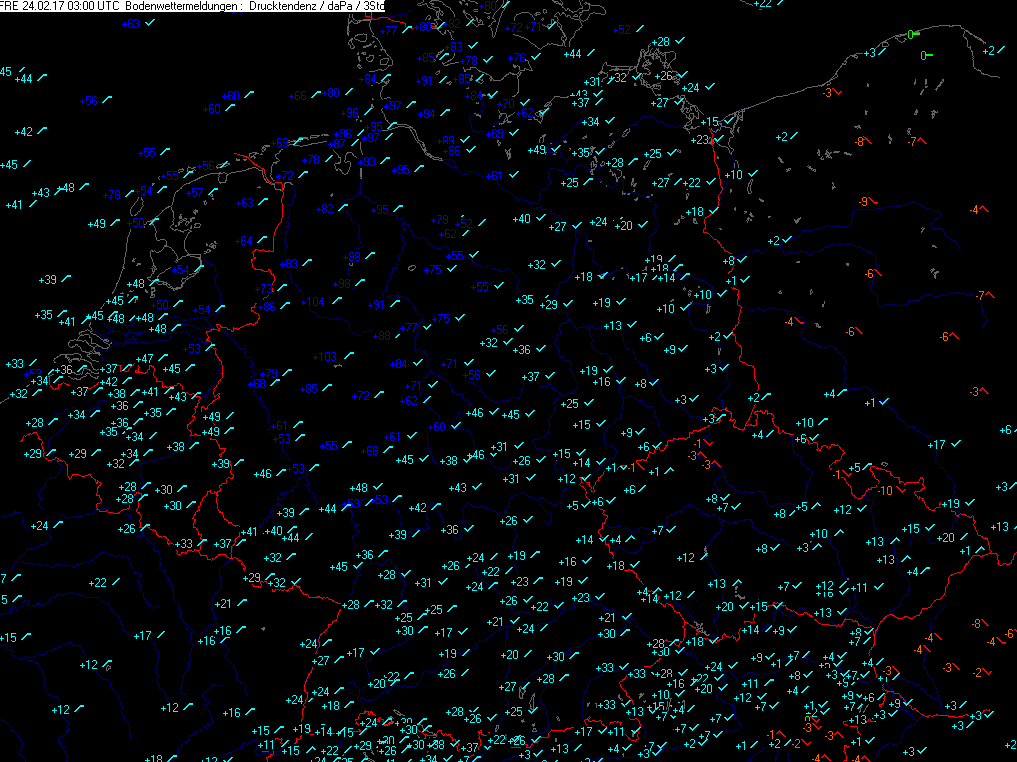1017x762 pixels.
Task: Click the +73 station reading
Action: pyautogui.click(x=264, y=288)
